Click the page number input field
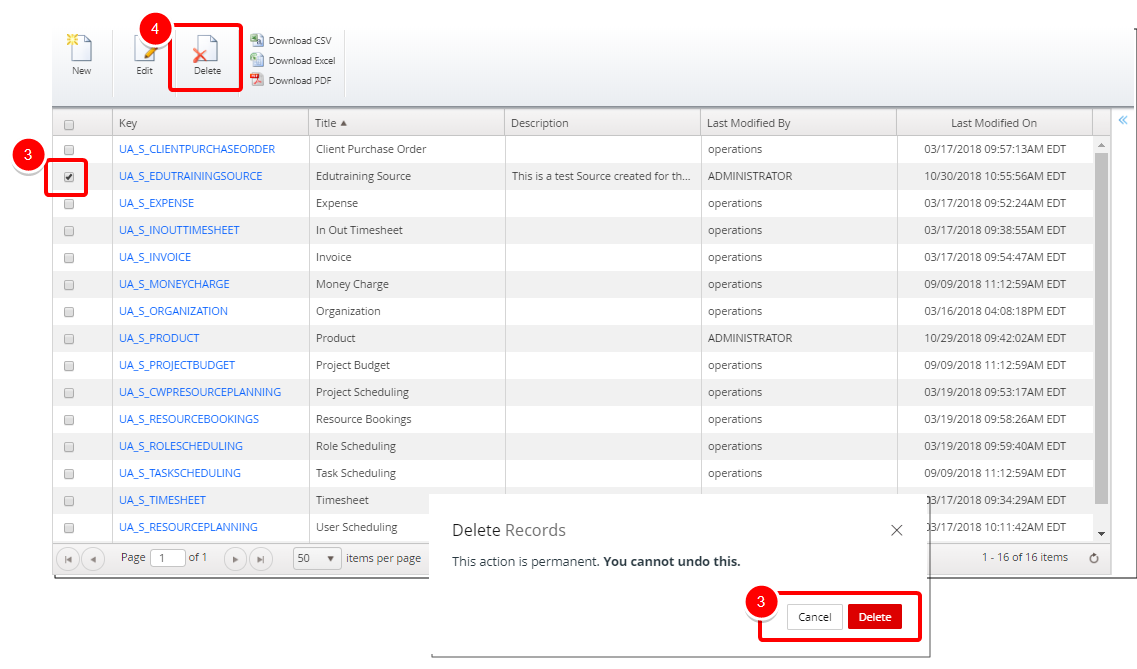The width and height of the screenshot is (1137, 669). coord(167,558)
